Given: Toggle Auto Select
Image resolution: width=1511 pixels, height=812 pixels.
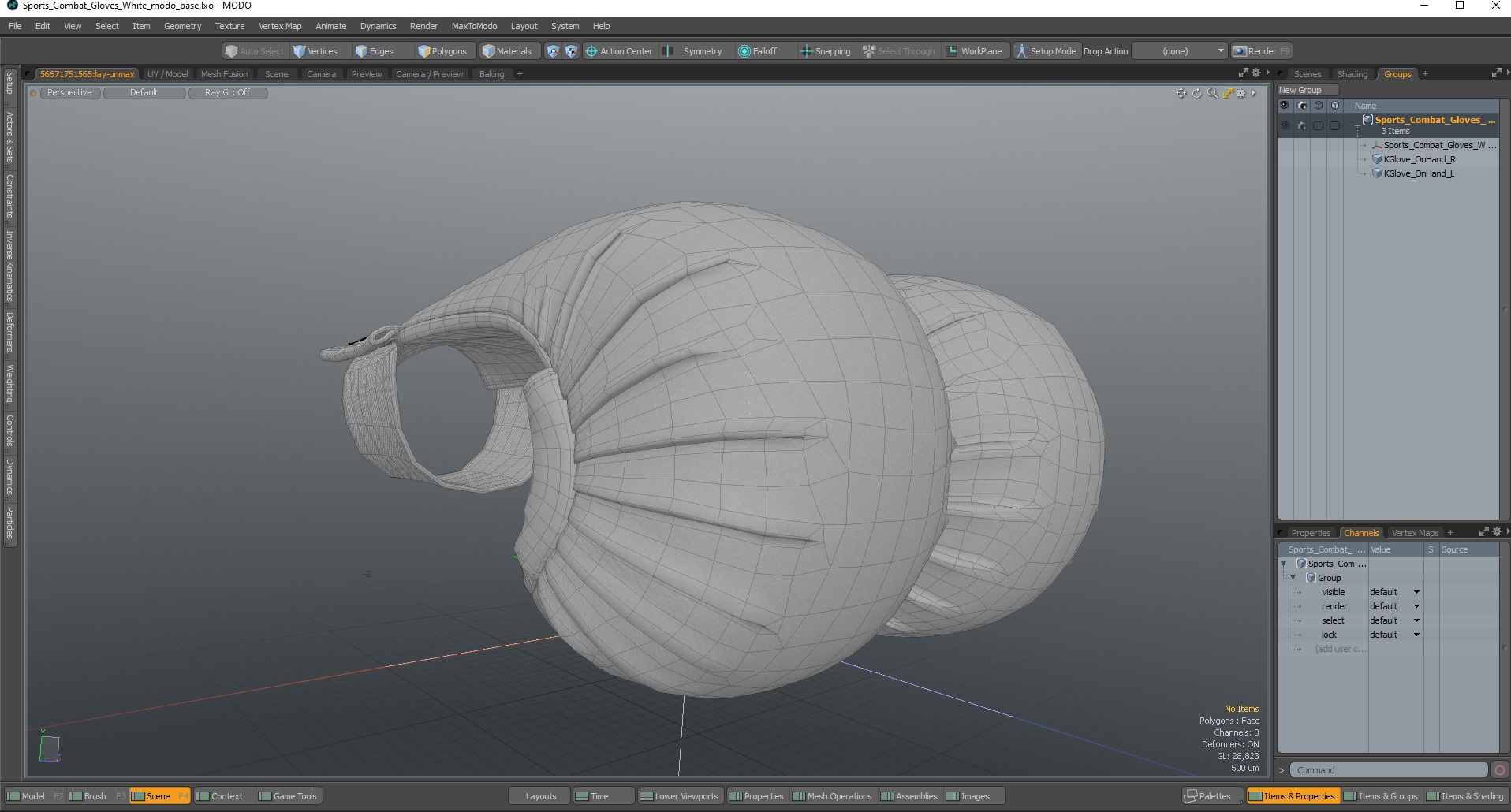Looking at the screenshot, I should pos(254,51).
